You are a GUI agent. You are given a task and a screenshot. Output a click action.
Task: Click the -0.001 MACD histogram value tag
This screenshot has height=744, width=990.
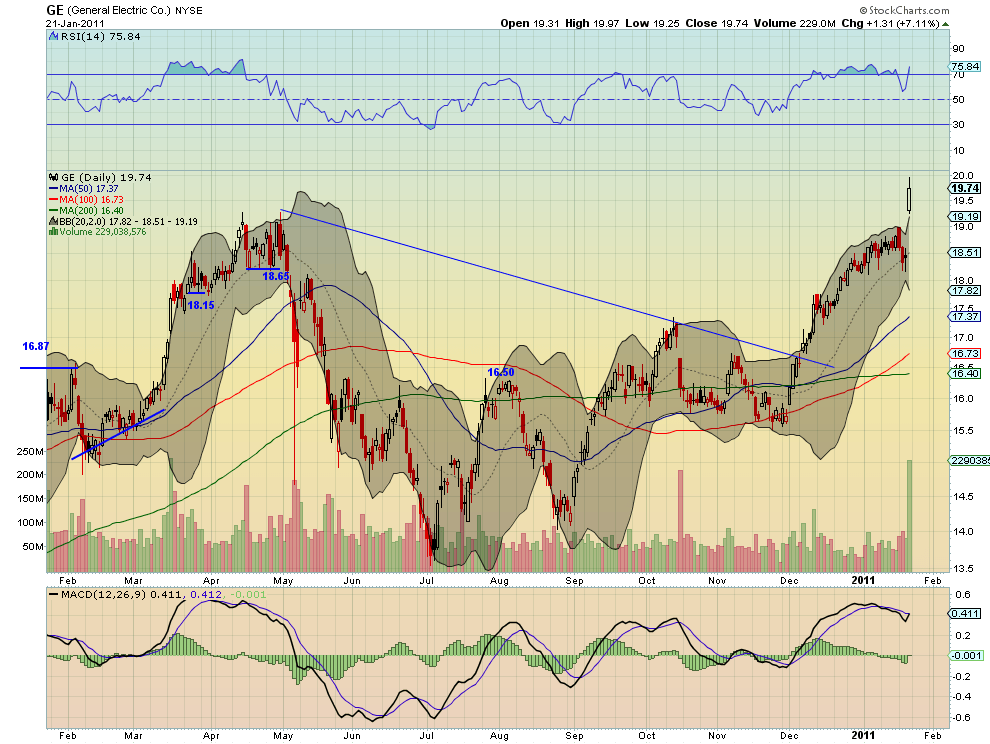(966, 656)
